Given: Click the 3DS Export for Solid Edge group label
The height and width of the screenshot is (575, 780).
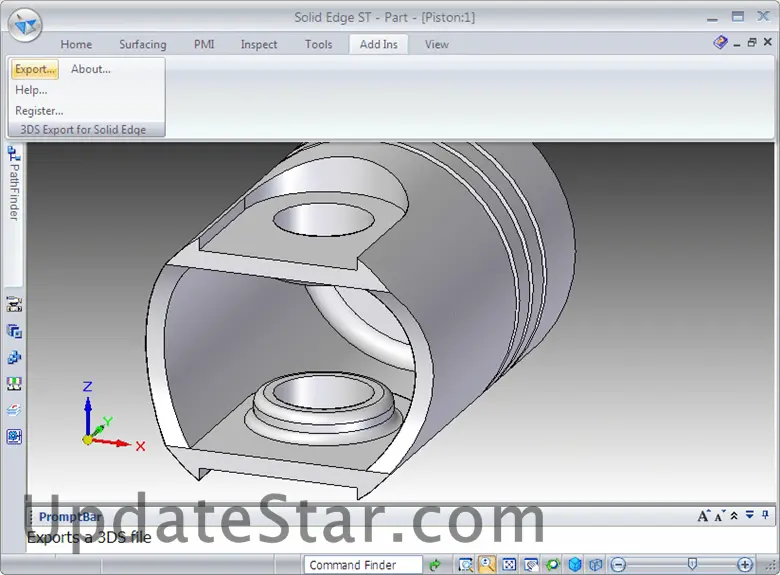Looking at the screenshot, I should 83,130.
